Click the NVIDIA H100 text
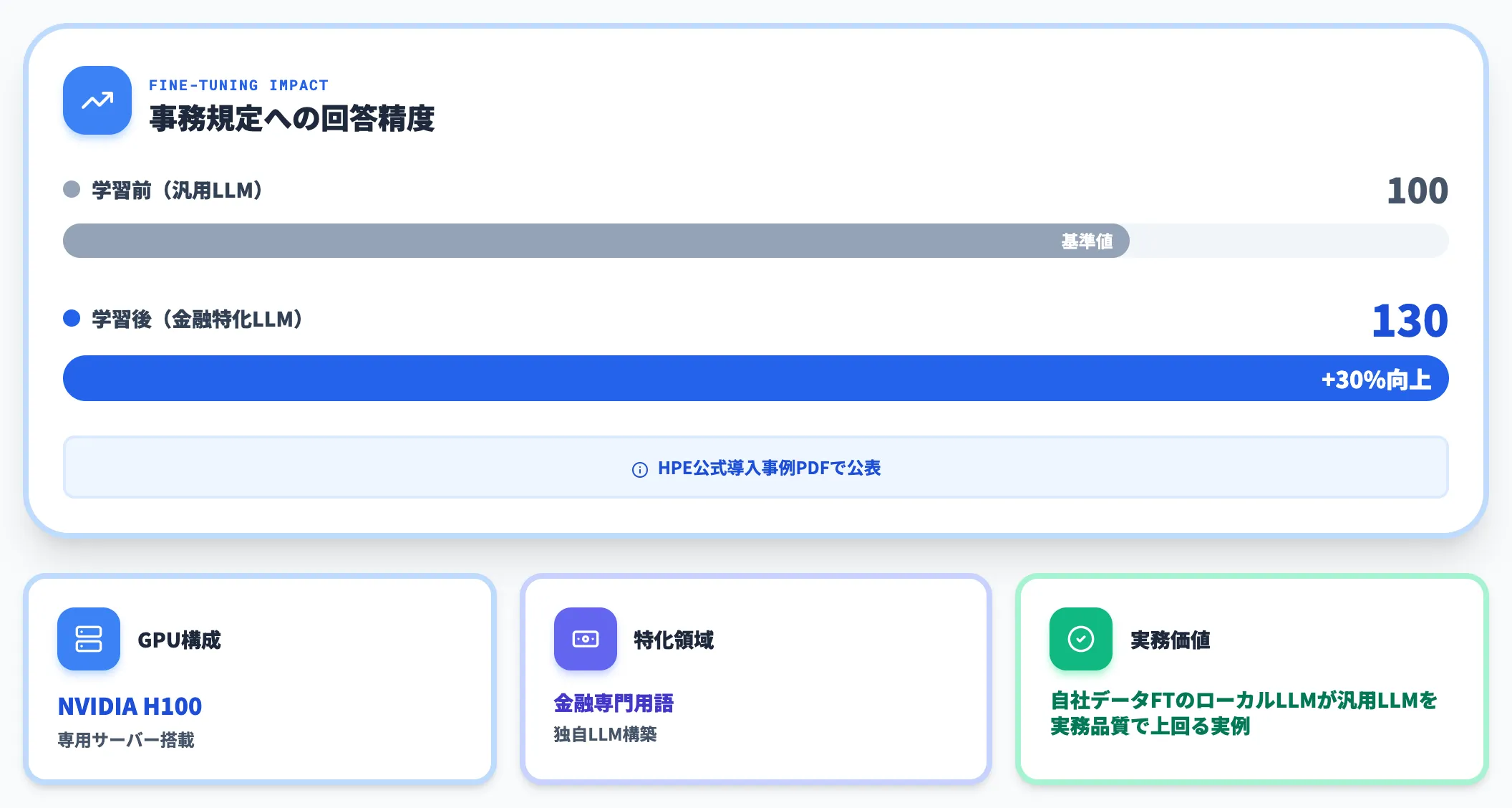Viewport: 1512px width, 808px height. (130, 706)
